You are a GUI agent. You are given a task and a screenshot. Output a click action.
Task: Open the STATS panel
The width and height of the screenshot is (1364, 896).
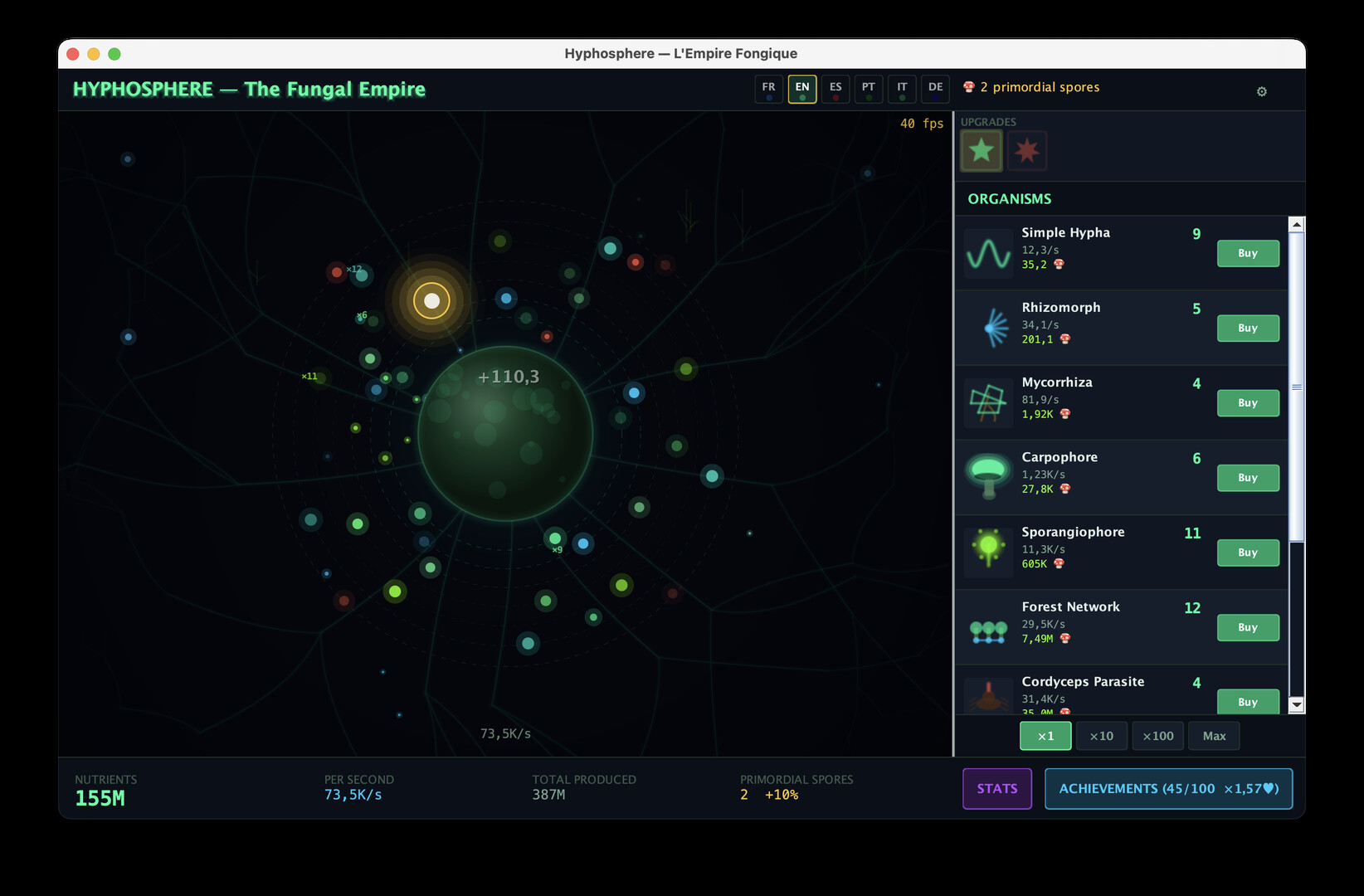click(996, 788)
